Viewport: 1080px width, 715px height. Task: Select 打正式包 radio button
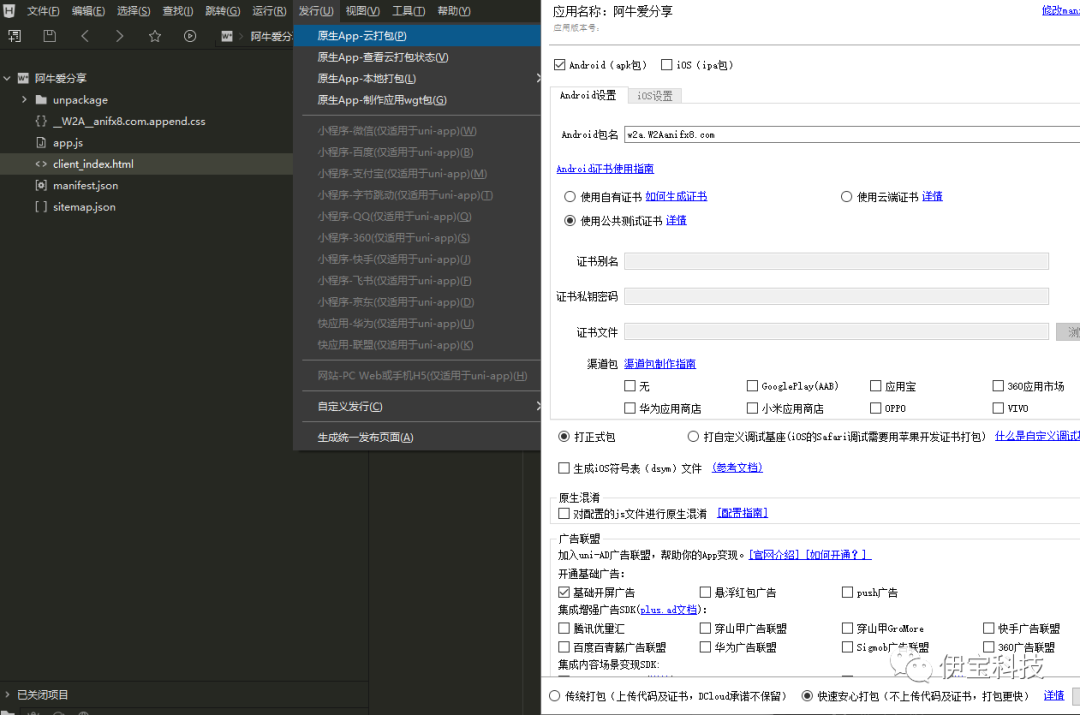click(x=564, y=436)
